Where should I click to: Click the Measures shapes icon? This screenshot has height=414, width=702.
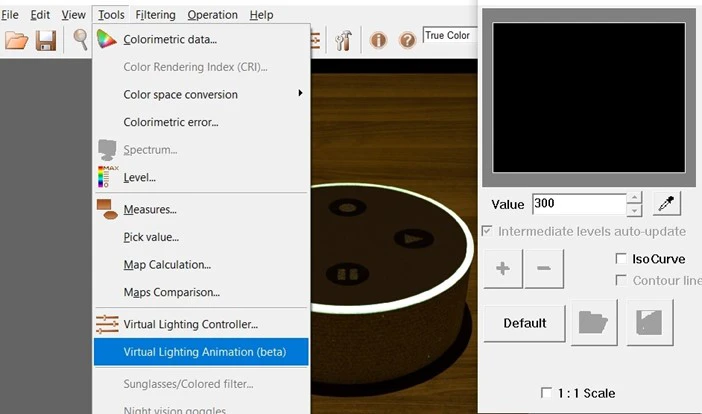(x=107, y=209)
